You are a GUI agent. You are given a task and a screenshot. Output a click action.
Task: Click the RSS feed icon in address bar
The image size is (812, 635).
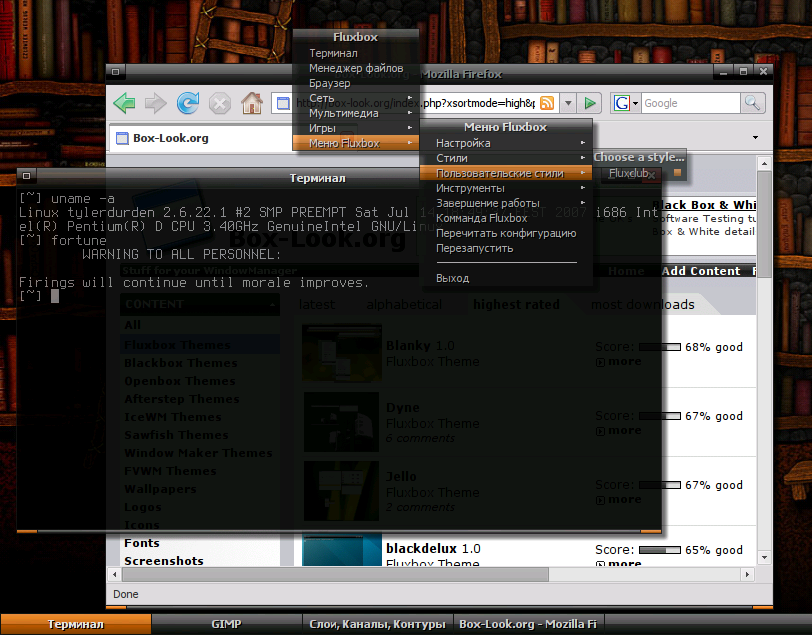tap(547, 103)
